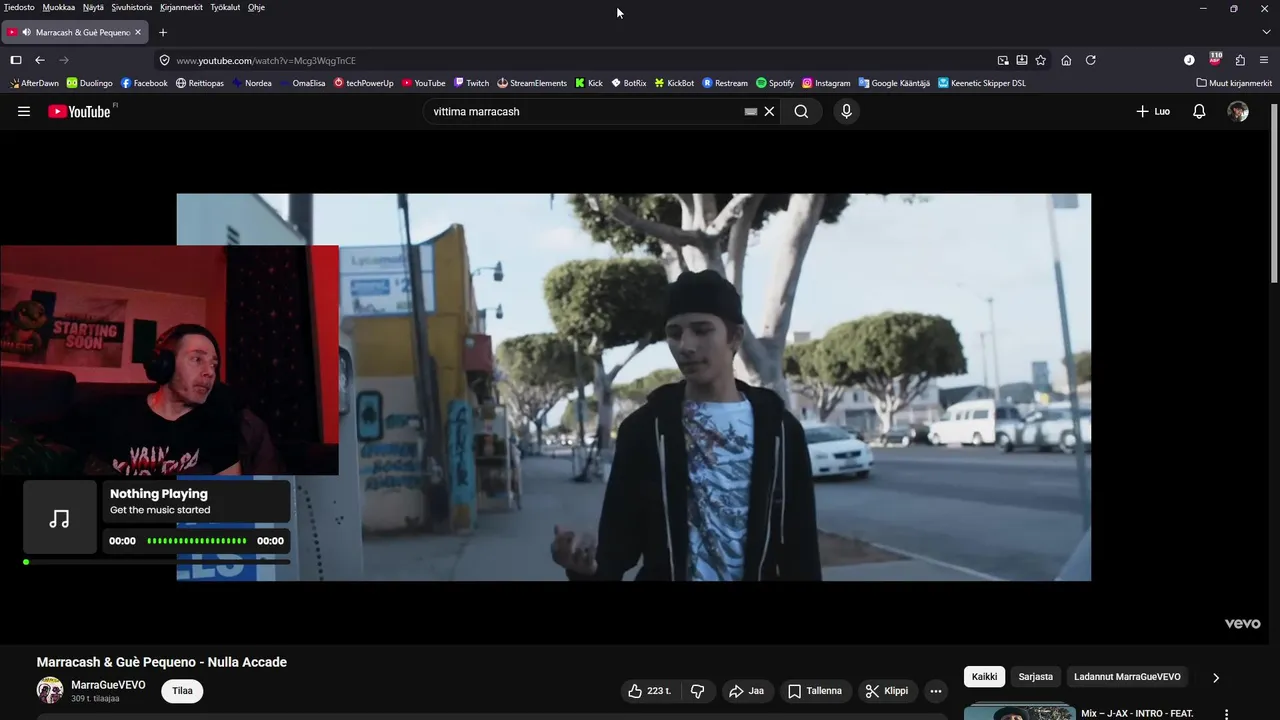Click the video player frame to pause

click(634, 387)
